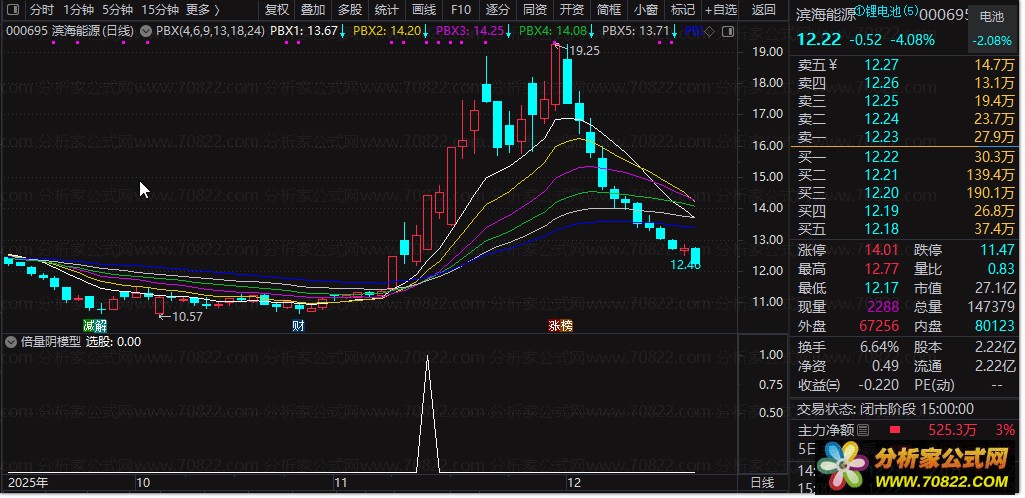Click the ¥ icon beside 卖五

(x=833, y=65)
